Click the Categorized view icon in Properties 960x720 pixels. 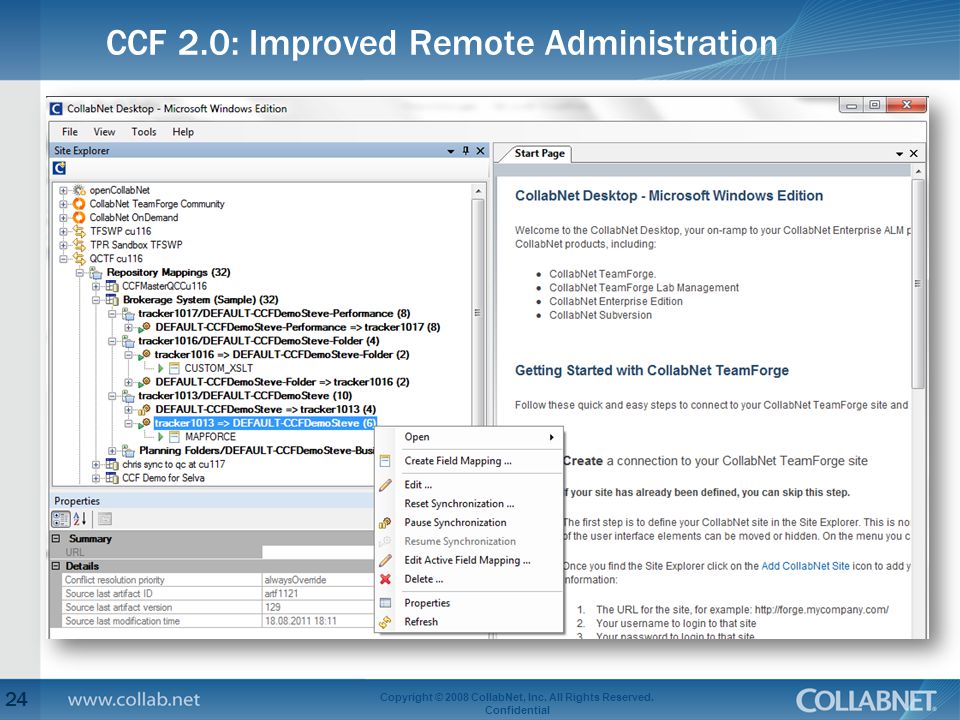[61, 519]
